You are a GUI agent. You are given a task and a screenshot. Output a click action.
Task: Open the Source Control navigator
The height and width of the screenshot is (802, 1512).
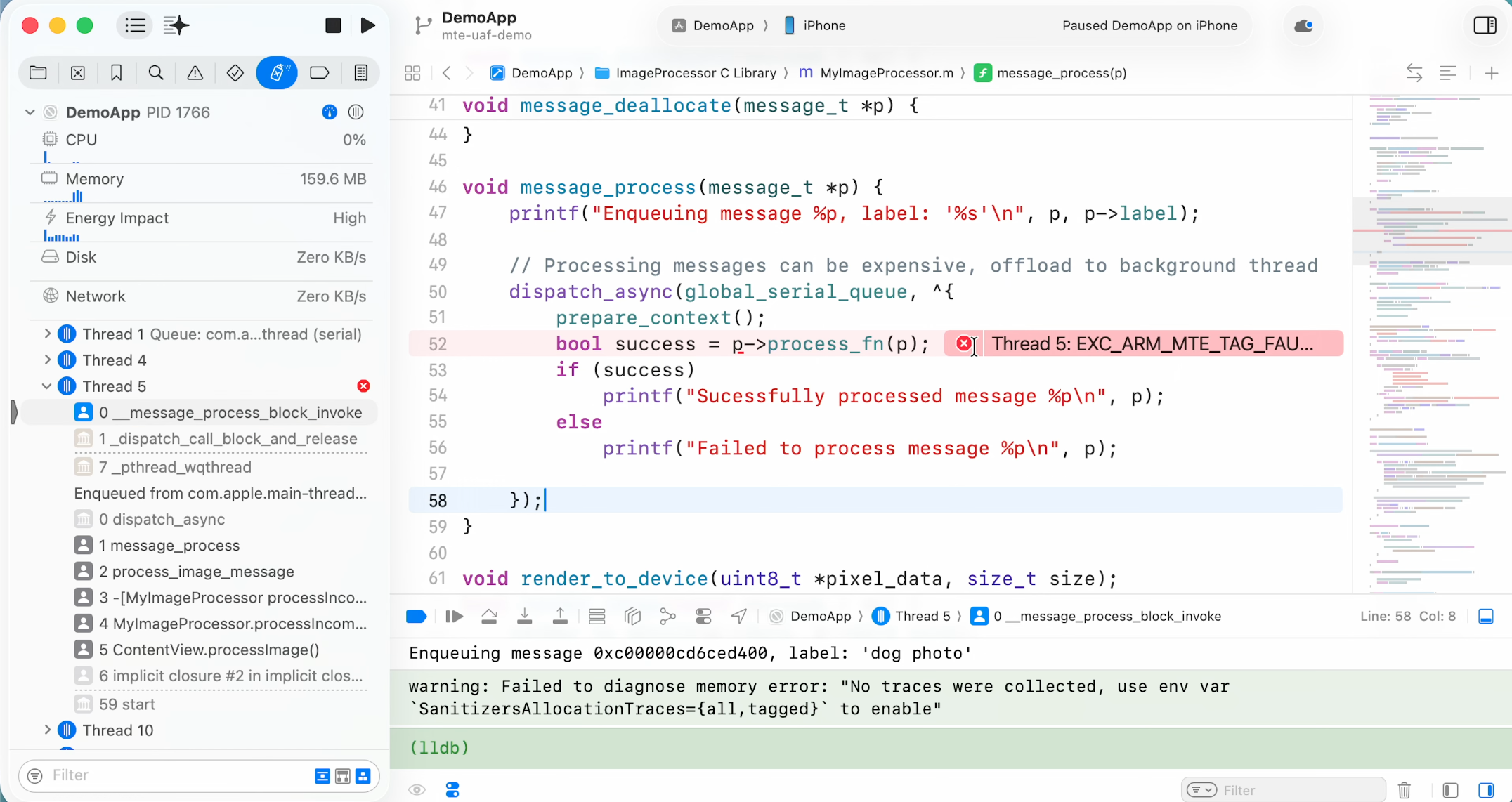(x=78, y=73)
